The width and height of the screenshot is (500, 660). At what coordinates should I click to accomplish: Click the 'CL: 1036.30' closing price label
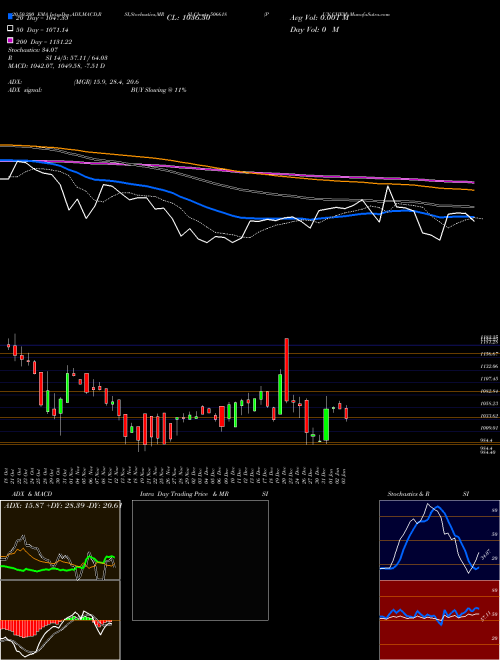188,18
